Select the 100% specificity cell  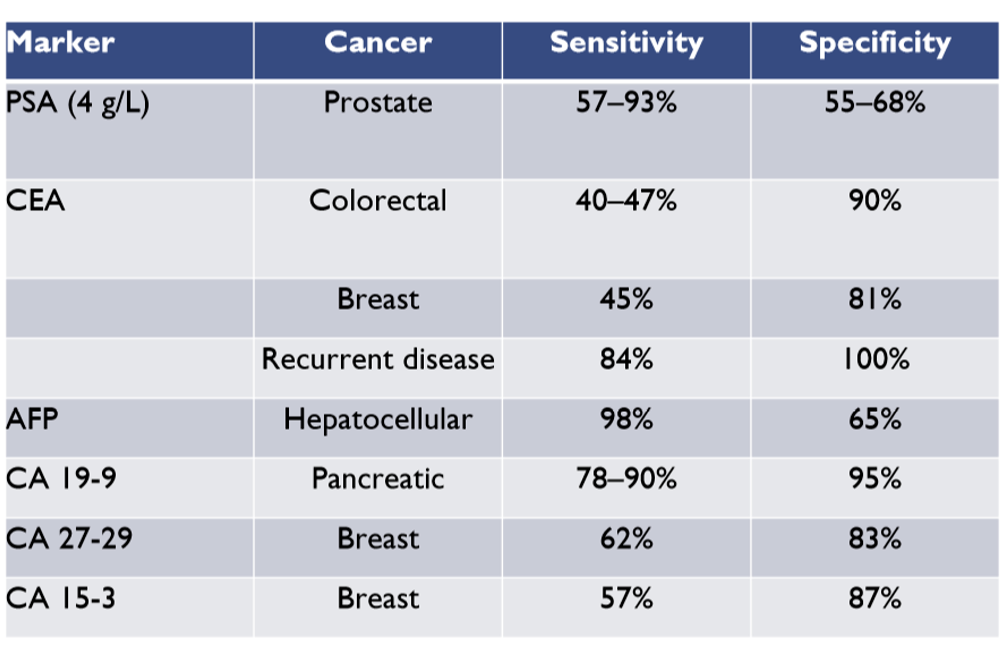coord(875,359)
